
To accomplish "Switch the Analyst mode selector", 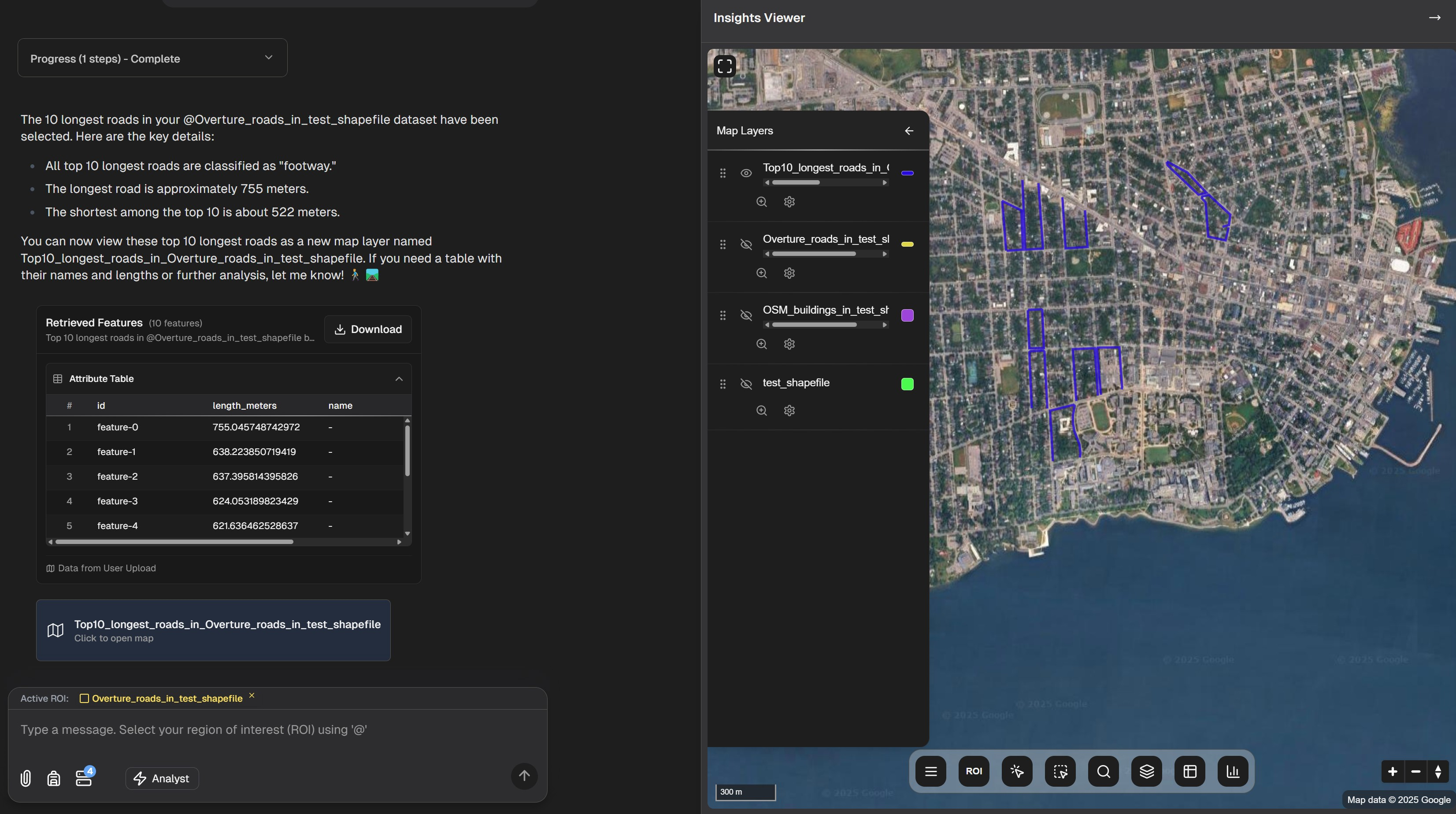I will coord(162,778).
